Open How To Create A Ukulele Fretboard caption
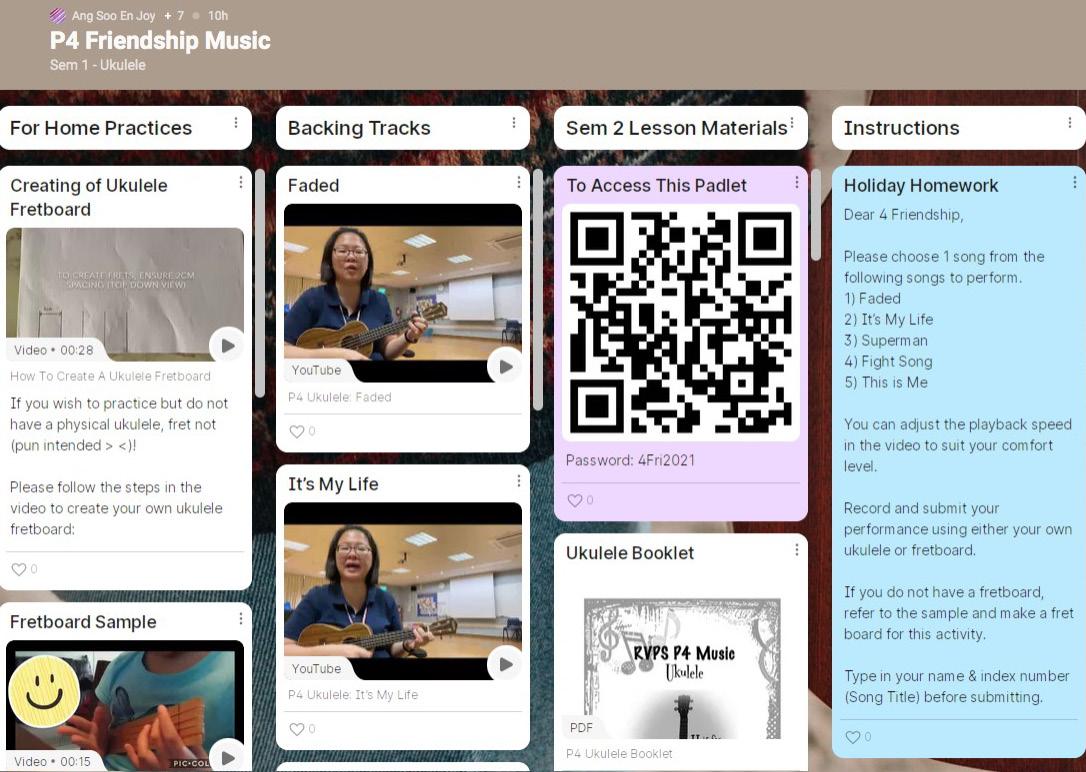The image size is (1086, 772). (110, 376)
